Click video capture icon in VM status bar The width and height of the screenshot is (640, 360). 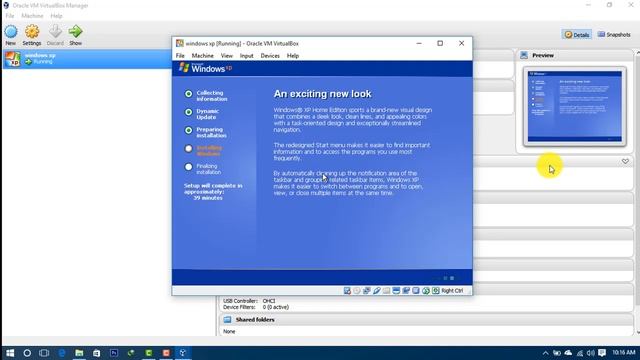406,291
